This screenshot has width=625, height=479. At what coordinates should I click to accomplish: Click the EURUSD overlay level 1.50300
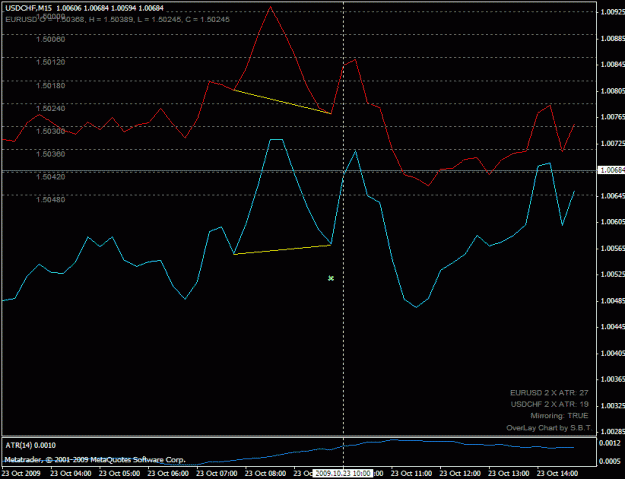51,131
